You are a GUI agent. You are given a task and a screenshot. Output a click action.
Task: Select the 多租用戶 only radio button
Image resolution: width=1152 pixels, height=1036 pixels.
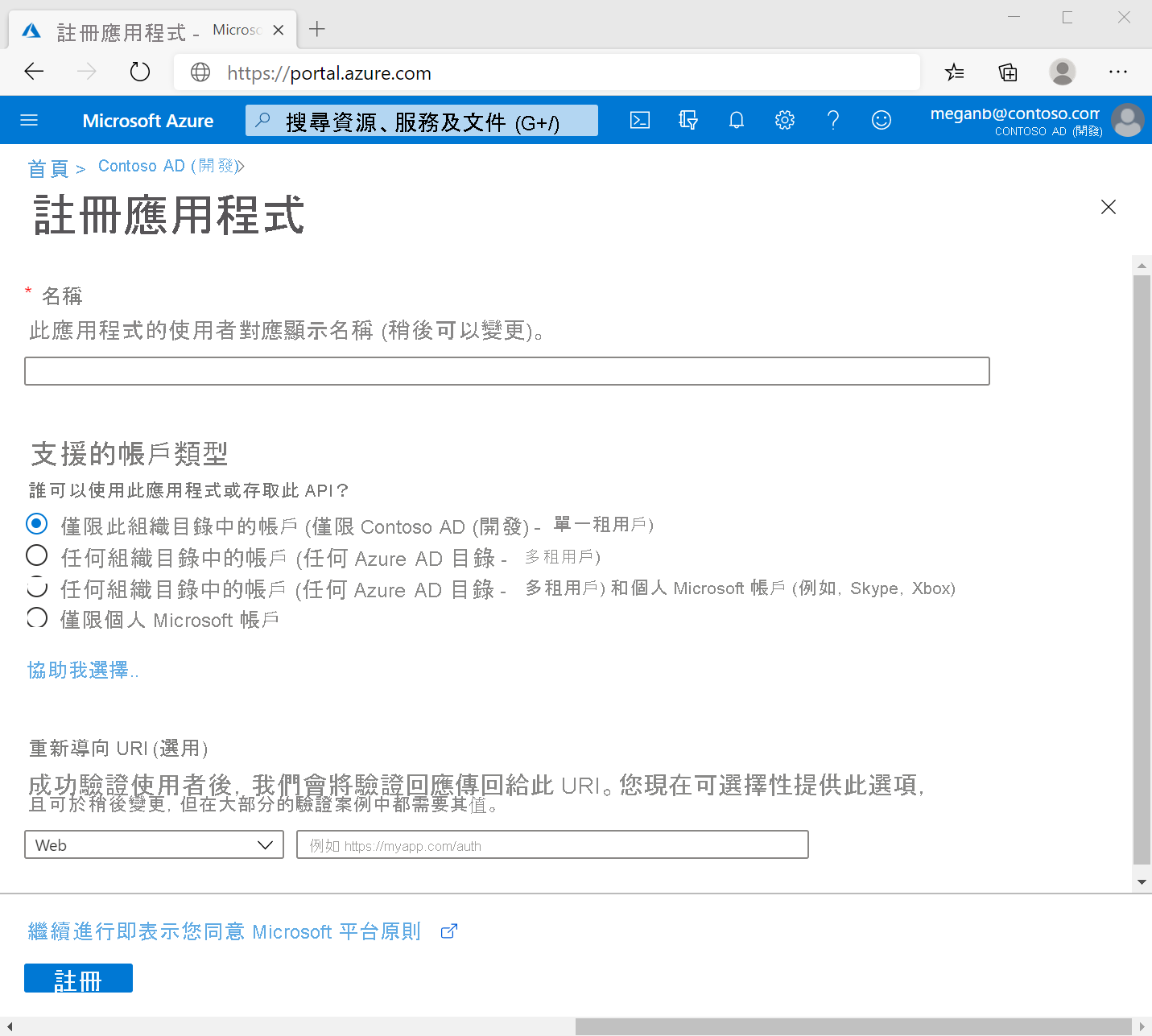click(37, 555)
